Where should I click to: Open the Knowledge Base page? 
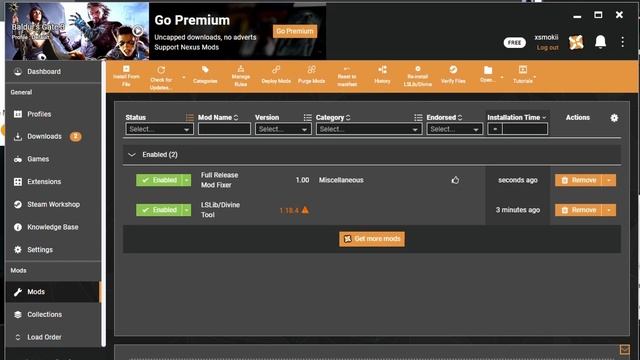click(x=53, y=227)
